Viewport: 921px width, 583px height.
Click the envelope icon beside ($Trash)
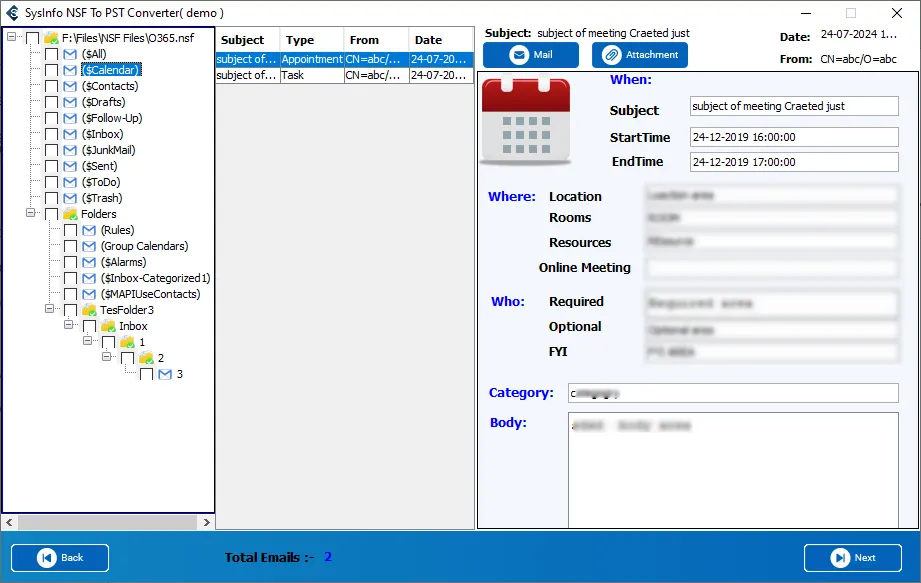pos(70,198)
